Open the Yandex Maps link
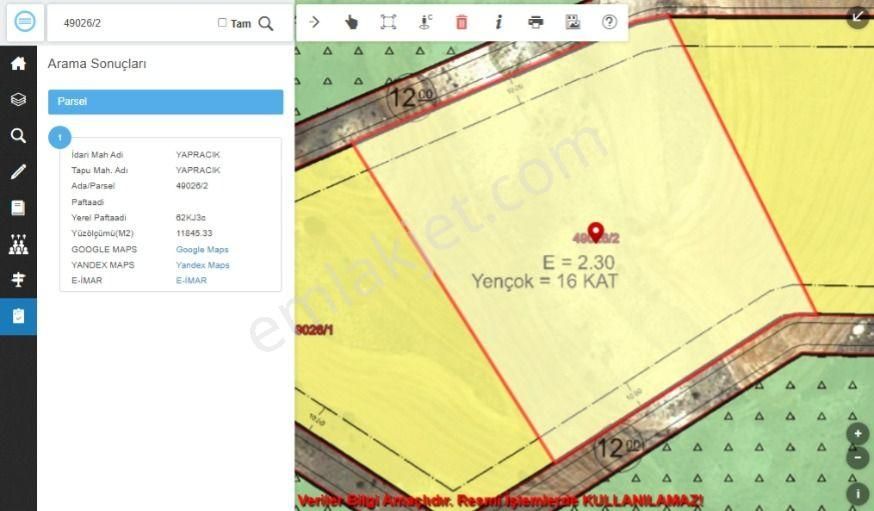 [x=202, y=265]
